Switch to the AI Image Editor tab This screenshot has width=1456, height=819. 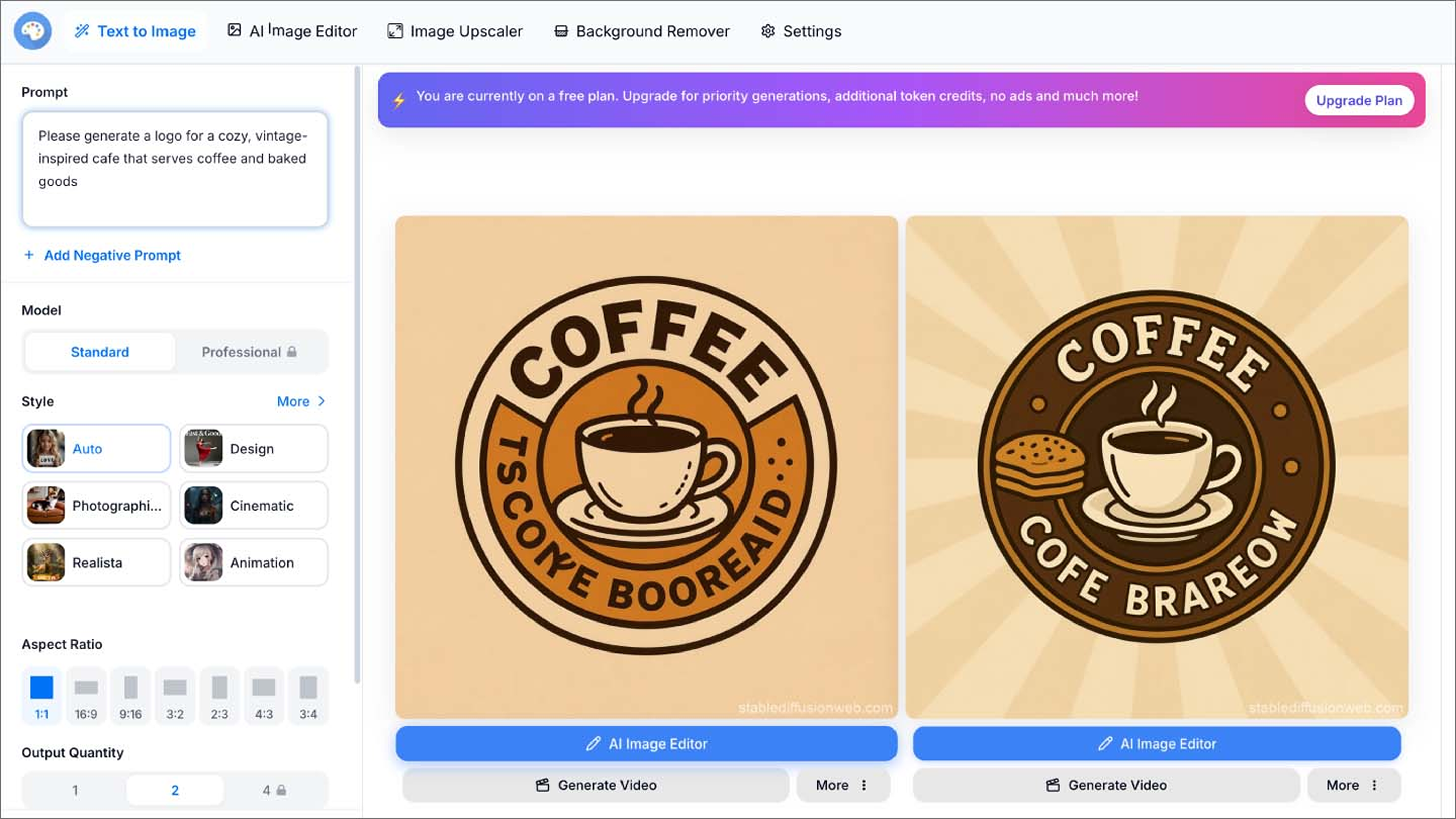tap(292, 31)
